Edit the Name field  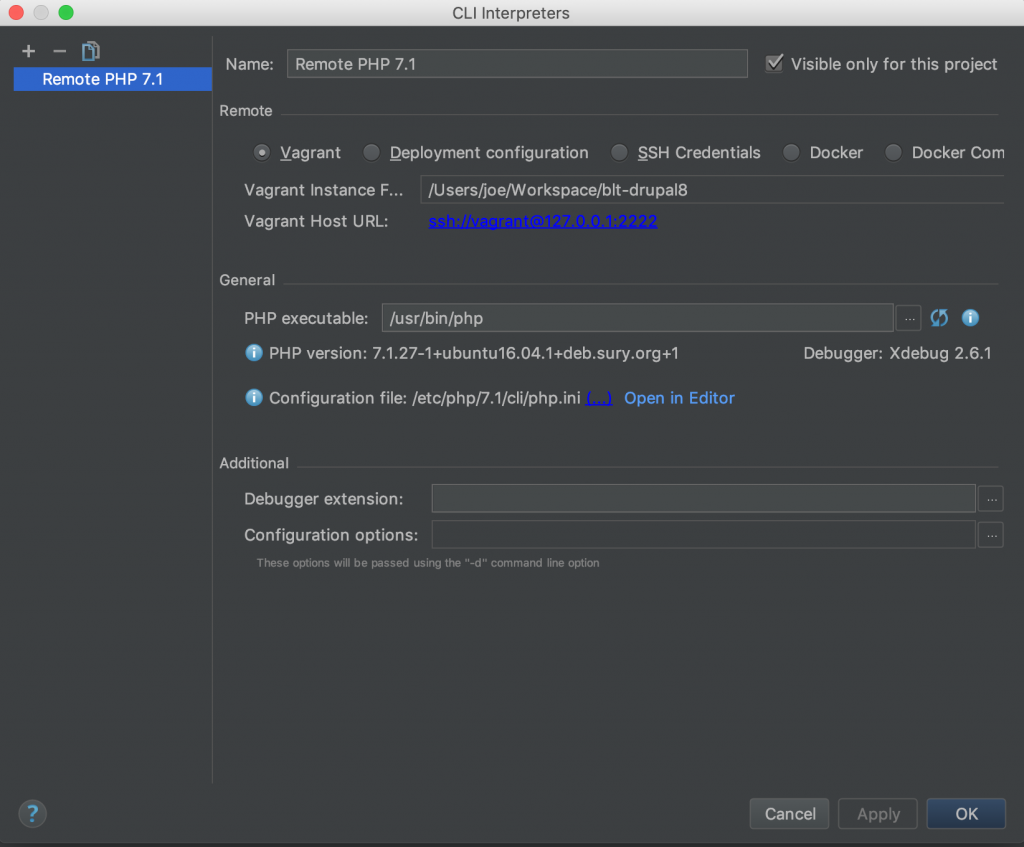[517, 64]
